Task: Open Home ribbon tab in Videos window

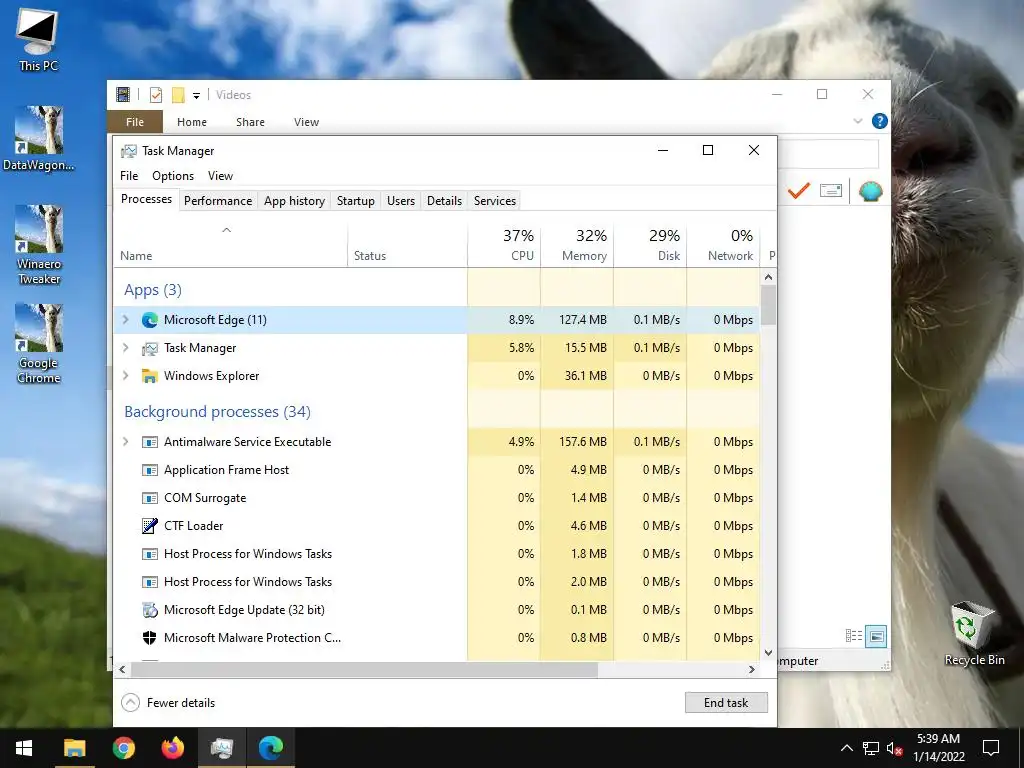Action: point(192,122)
